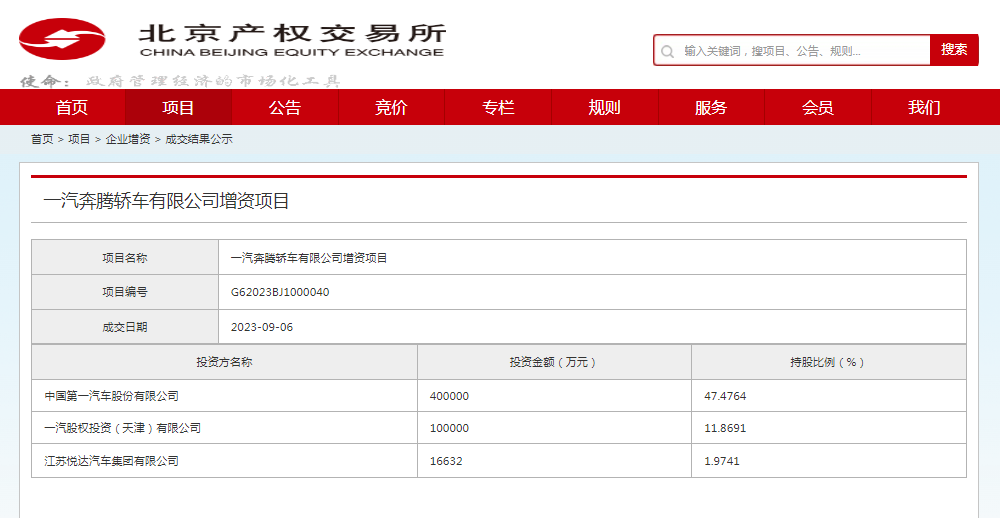The height and width of the screenshot is (518, 1000).
Task: Follow the 企业增资 breadcrumb link
Action: tap(128, 139)
